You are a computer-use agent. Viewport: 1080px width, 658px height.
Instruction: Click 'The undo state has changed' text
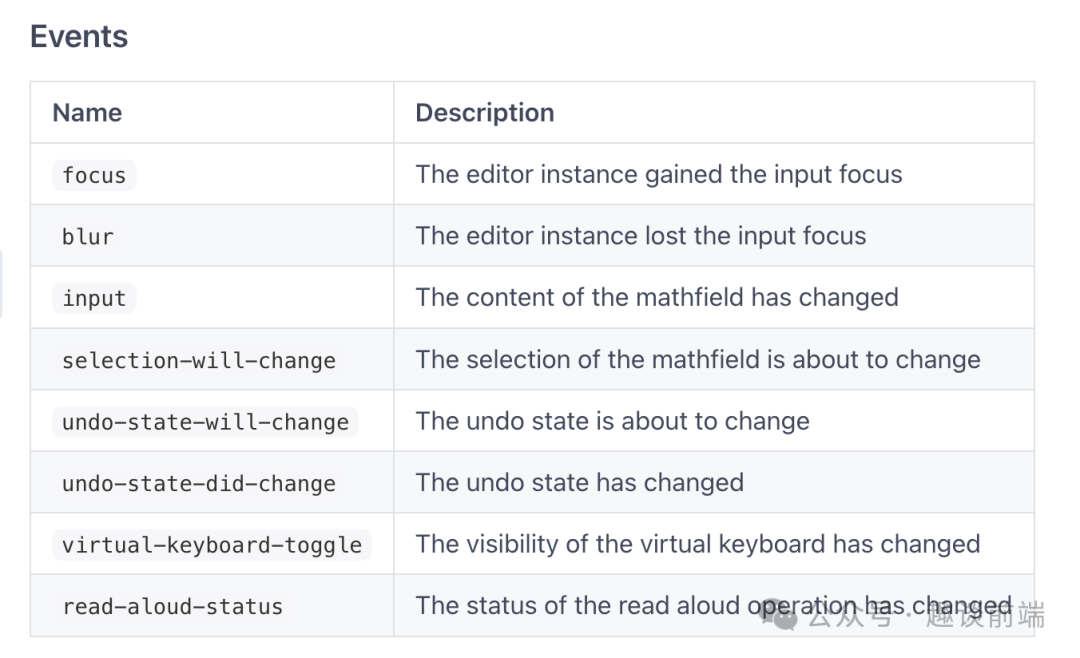point(579,482)
